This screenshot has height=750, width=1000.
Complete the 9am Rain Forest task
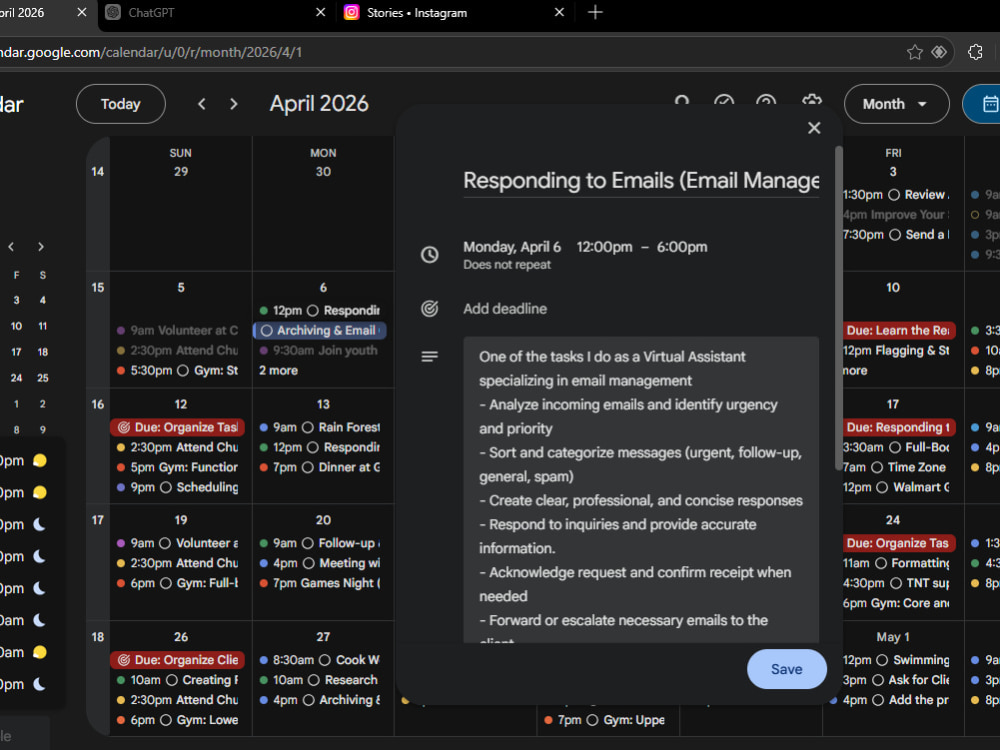[x=308, y=427]
